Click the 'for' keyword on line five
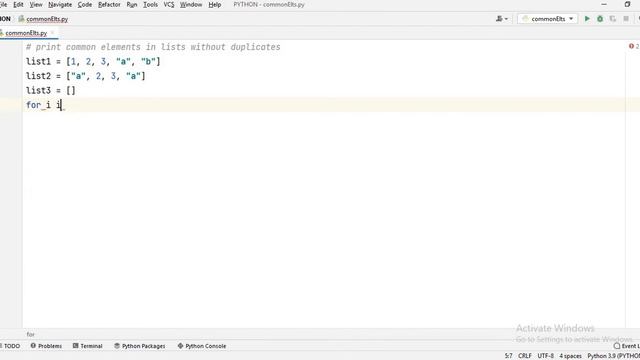 (33, 105)
